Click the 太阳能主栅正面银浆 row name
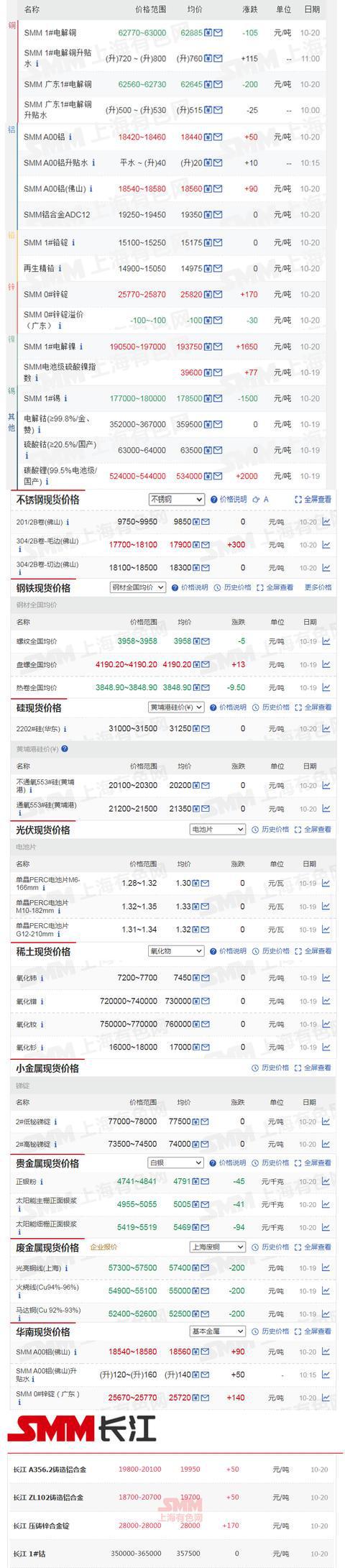Viewport: 345px width, 1568px height. tap(46, 1200)
